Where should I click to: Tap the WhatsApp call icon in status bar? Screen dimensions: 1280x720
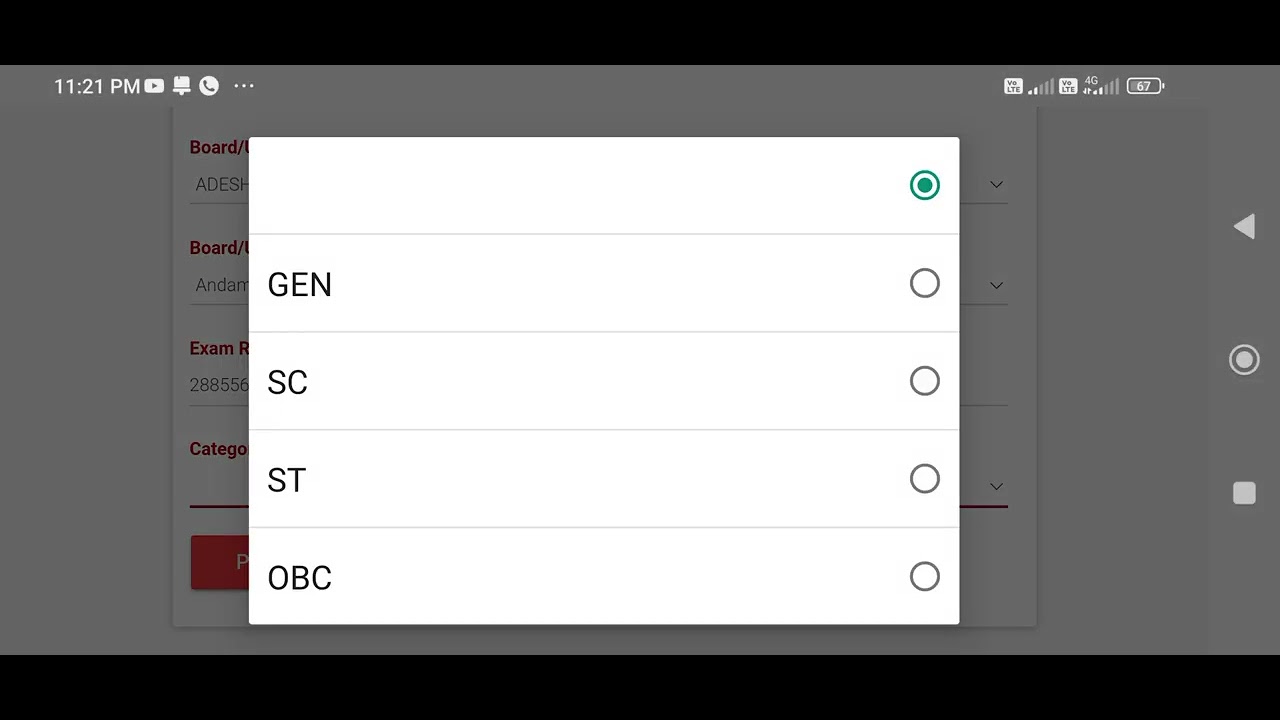tap(209, 86)
